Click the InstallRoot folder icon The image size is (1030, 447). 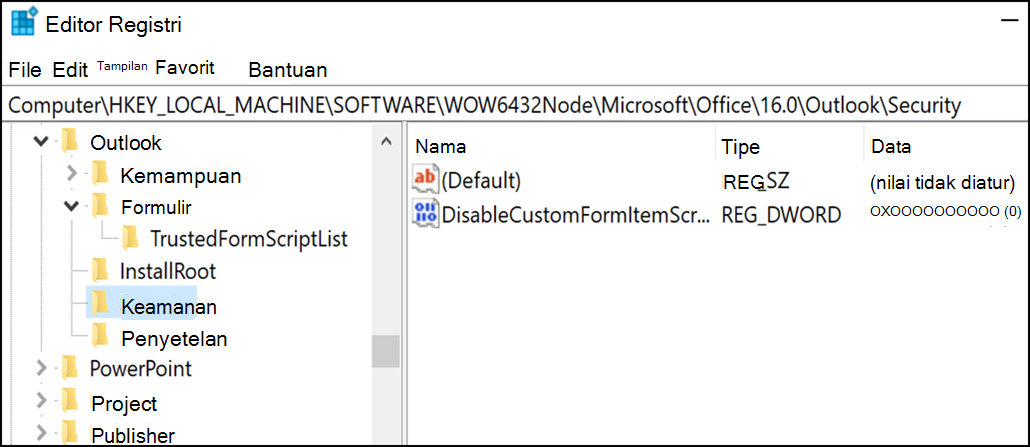click(x=99, y=270)
